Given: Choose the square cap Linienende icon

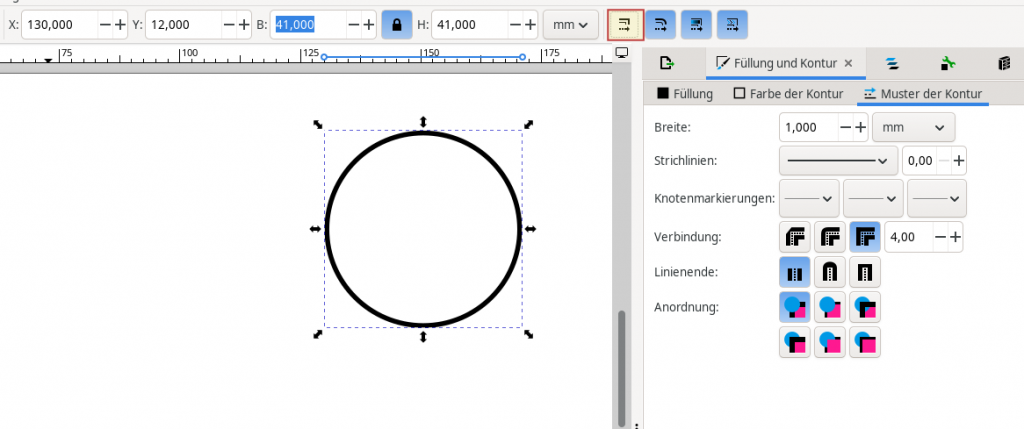Looking at the screenshot, I should [x=865, y=271].
